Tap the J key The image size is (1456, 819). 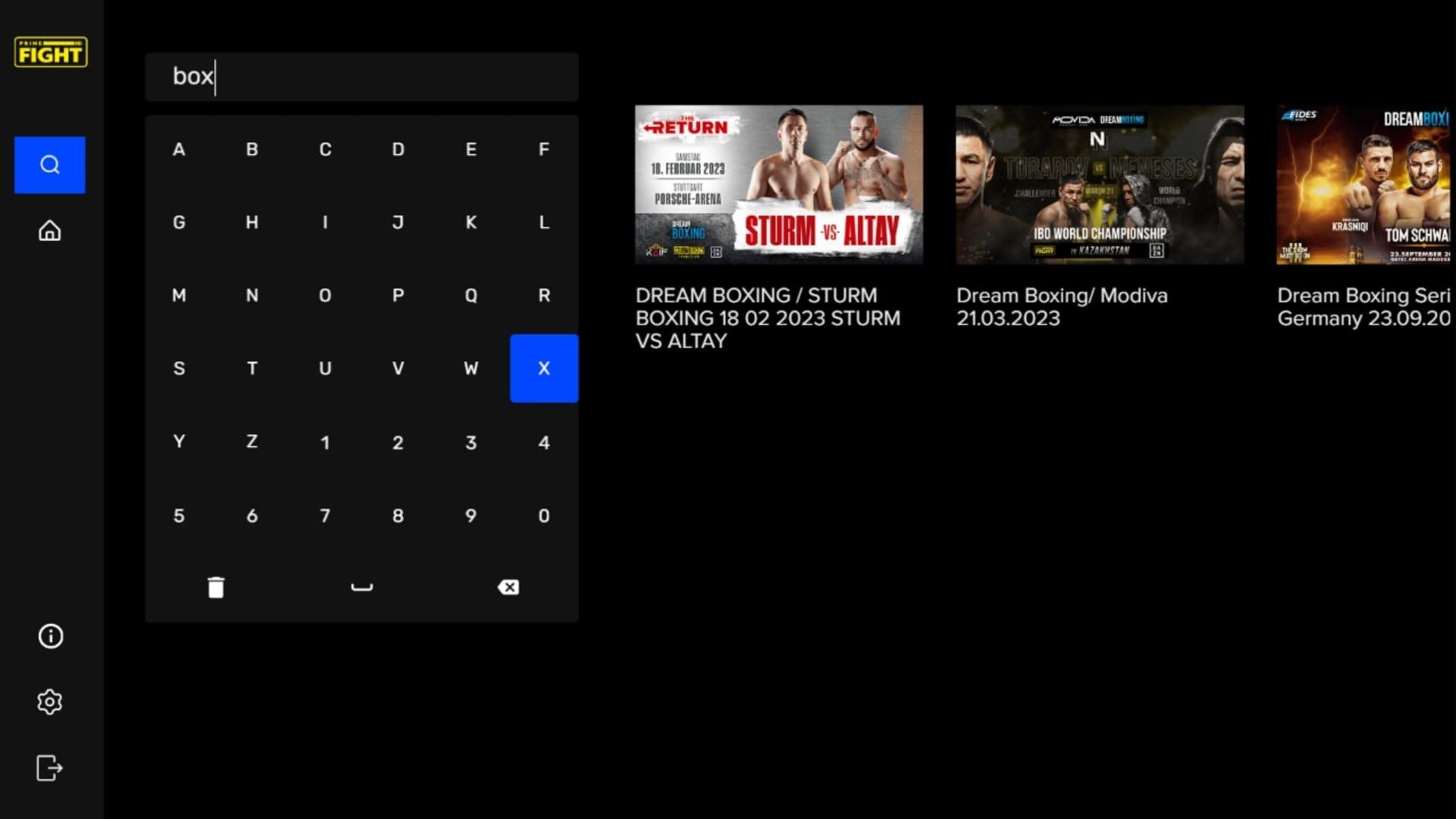click(x=398, y=222)
